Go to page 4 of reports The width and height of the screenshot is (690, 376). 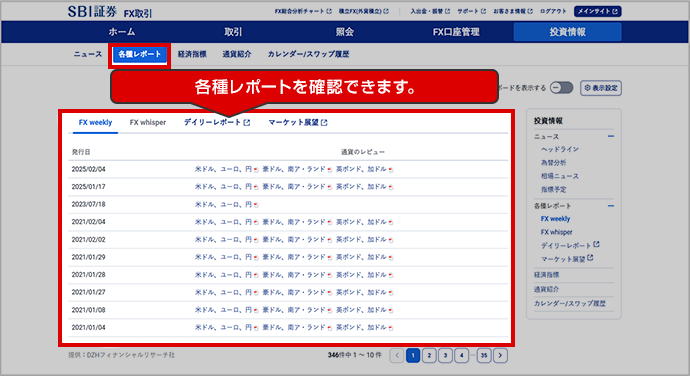(461, 355)
